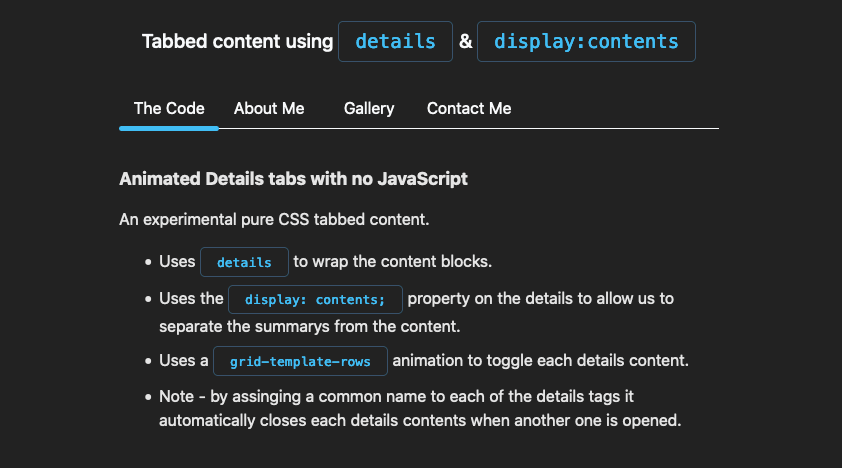The image size is (842, 468).
Task: Click the 'grid-template-rows' code snippet
Action: pyautogui.click(x=300, y=361)
